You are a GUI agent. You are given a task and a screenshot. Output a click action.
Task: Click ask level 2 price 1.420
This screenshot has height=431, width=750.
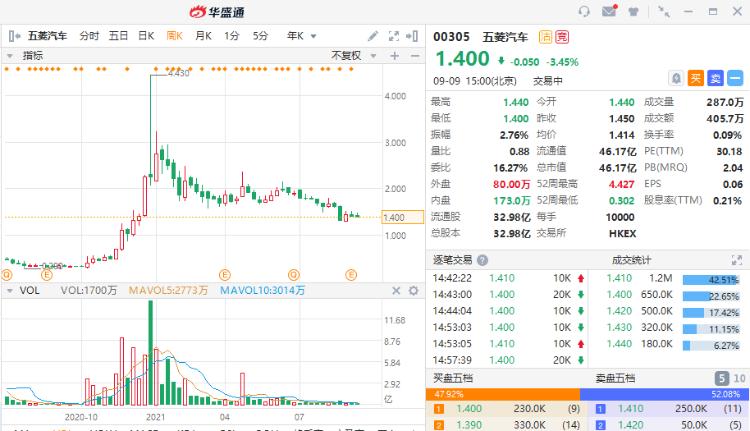coord(630,425)
